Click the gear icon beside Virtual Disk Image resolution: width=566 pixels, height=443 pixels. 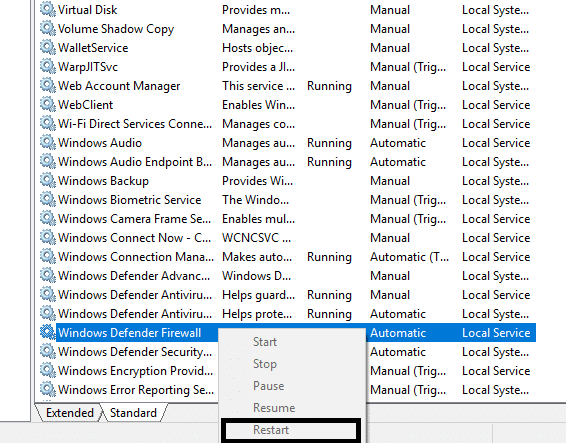(x=47, y=10)
